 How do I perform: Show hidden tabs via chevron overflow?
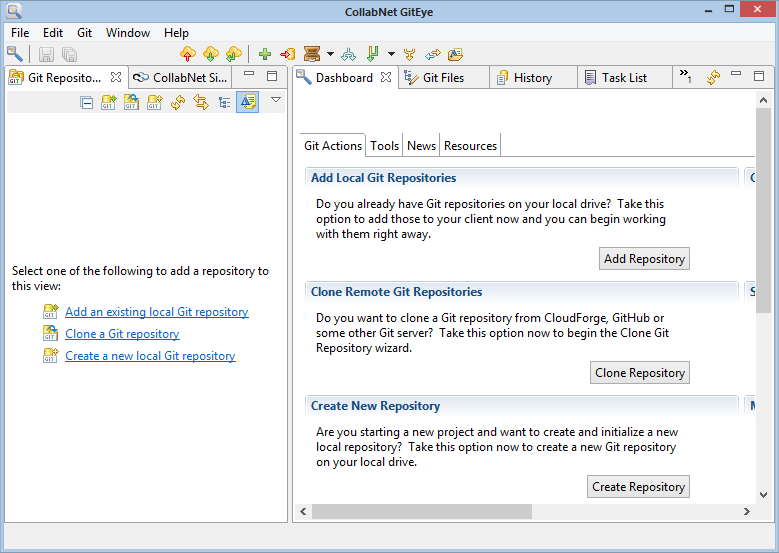click(686, 76)
